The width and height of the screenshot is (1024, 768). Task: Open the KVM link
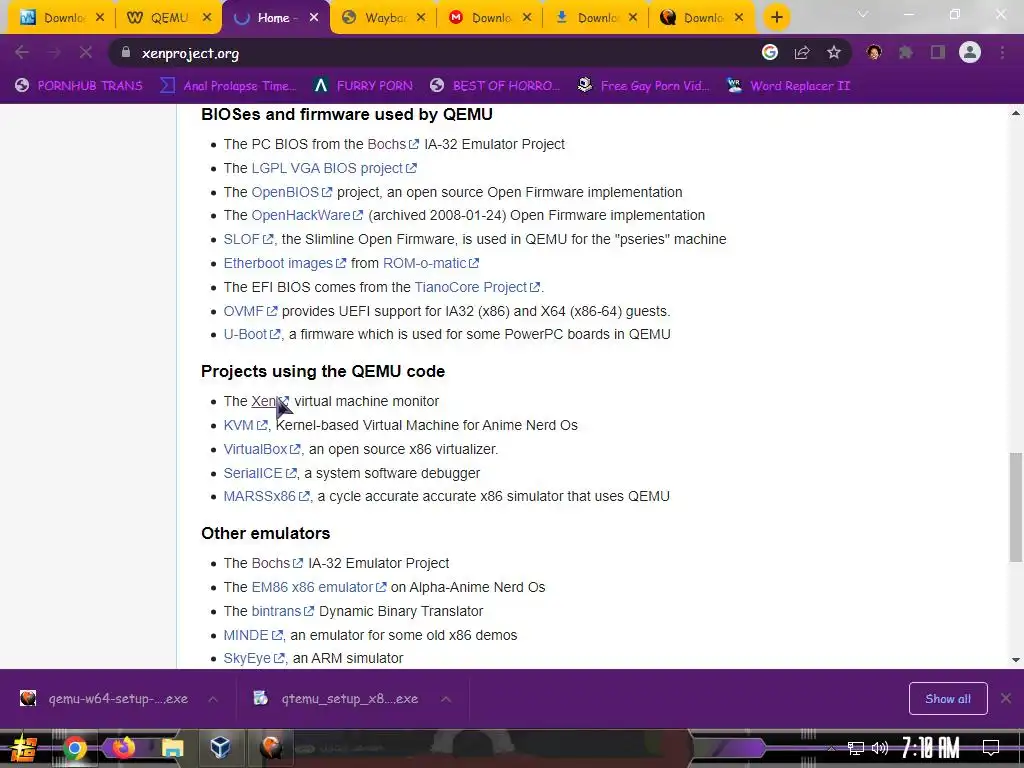(x=246, y=426)
